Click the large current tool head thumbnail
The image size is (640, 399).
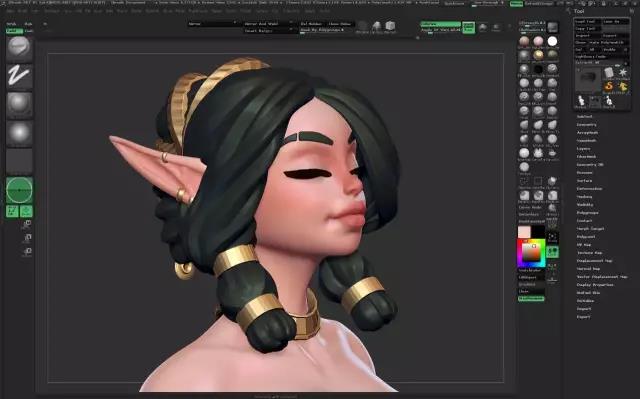click(x=588, y=80)
